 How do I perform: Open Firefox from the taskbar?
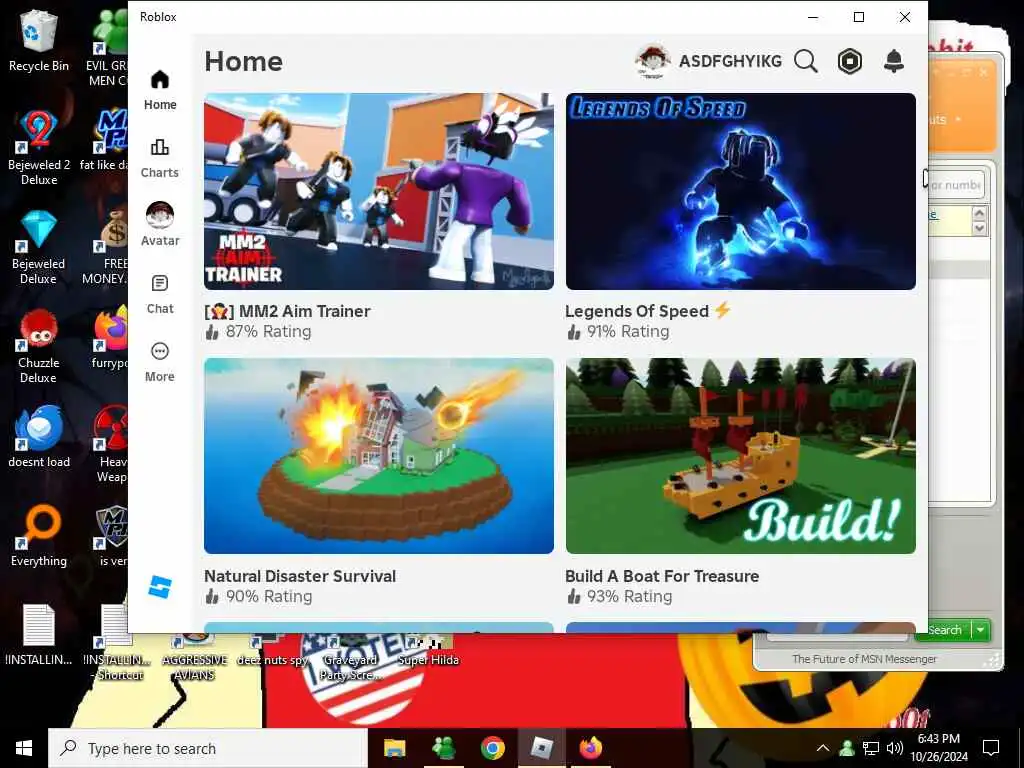(x=591, y=748)
